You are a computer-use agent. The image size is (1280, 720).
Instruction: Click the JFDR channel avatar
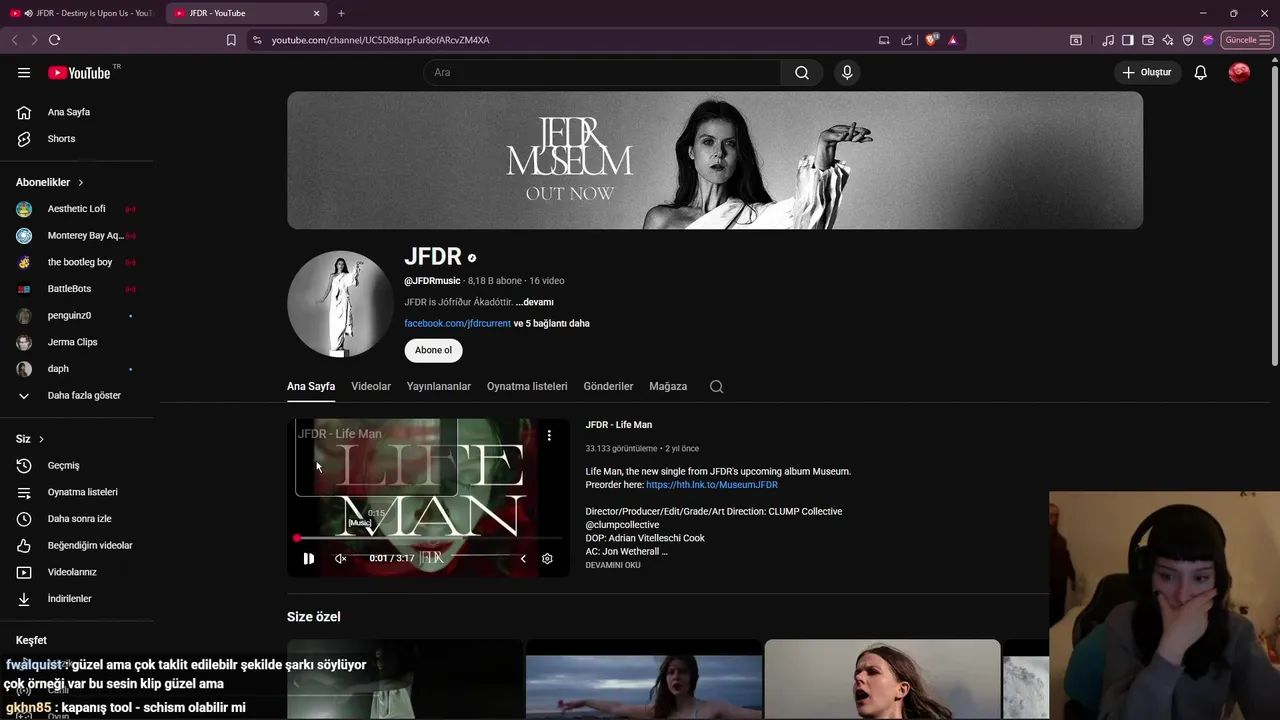(x=340, y=304)
